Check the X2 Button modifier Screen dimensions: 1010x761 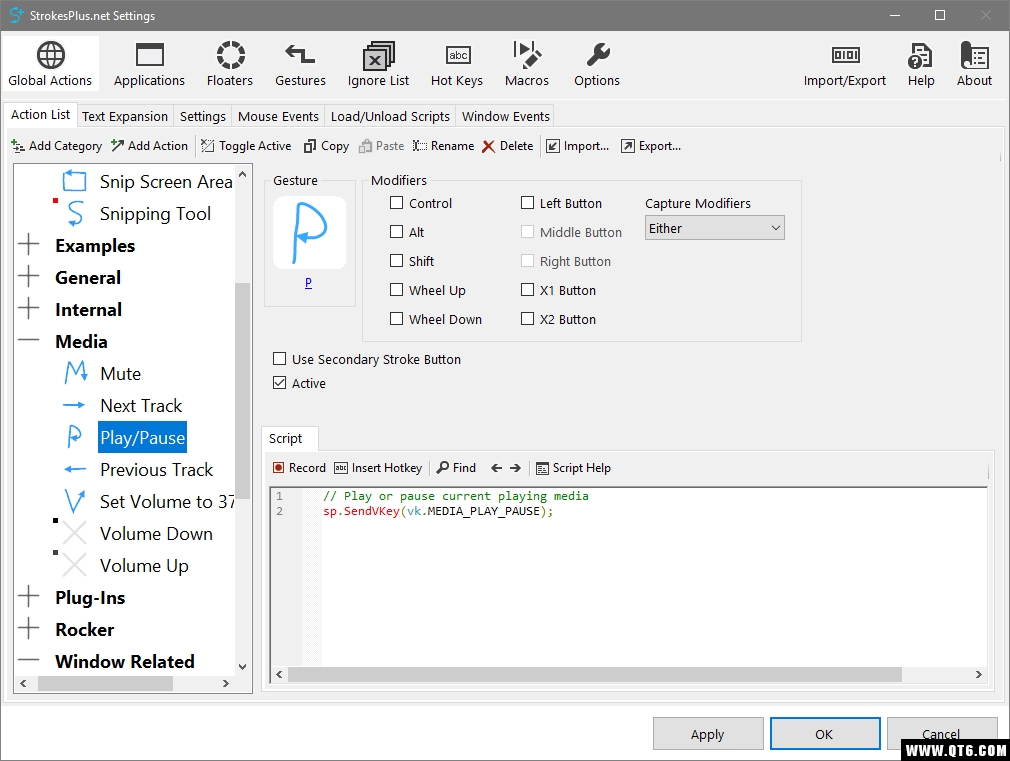click(528, 319)
